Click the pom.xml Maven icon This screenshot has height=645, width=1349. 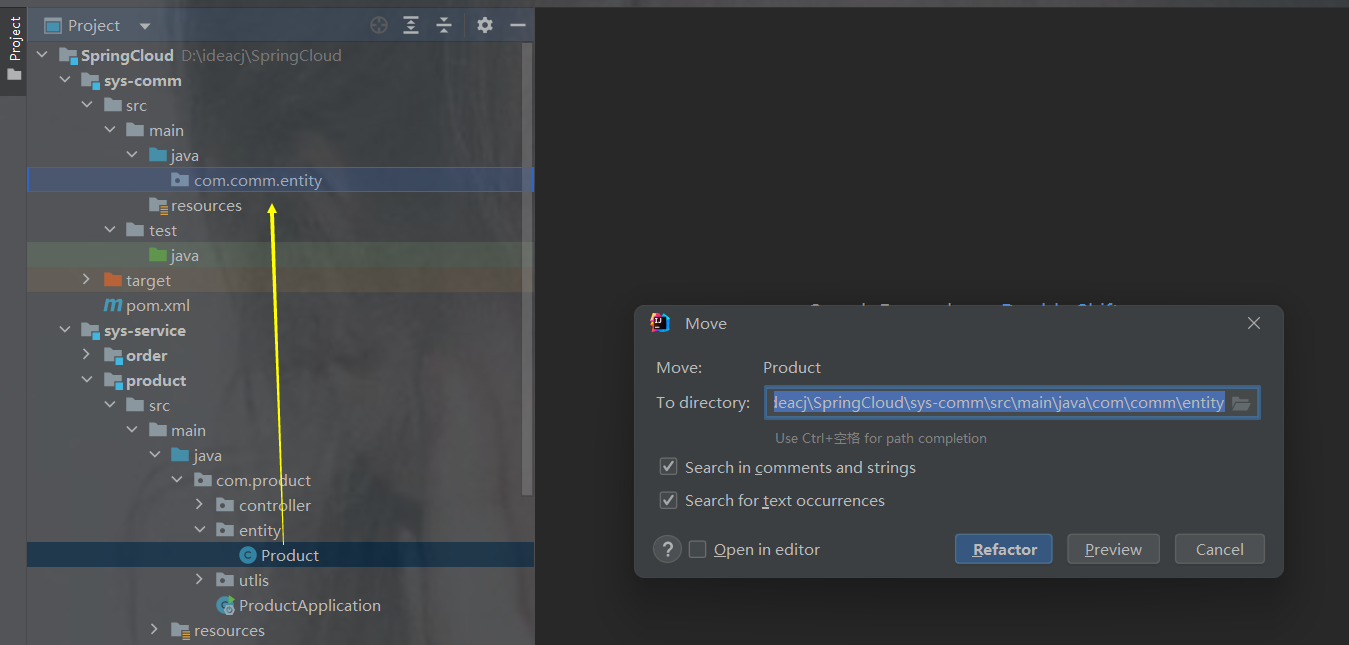113,306
